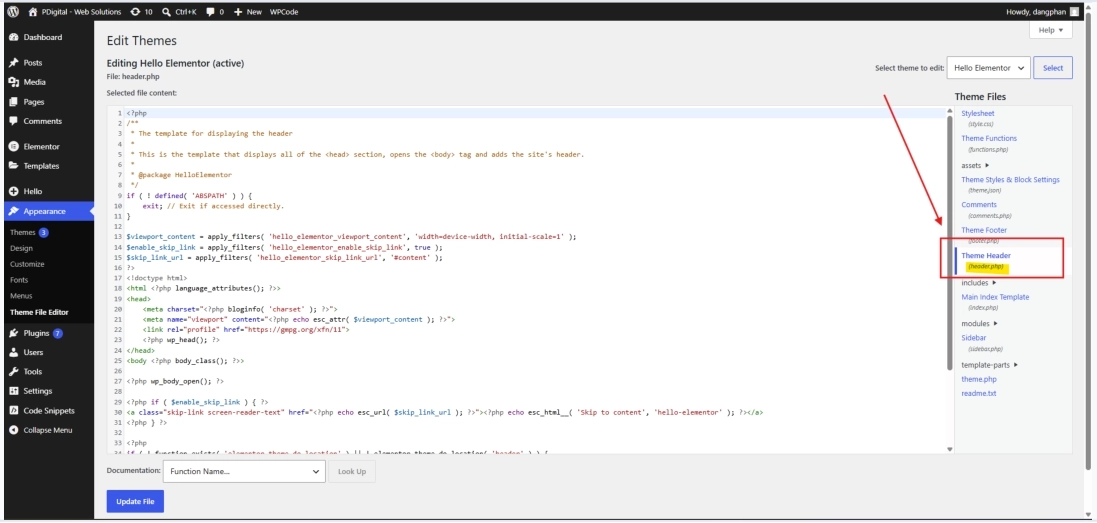This screenshot has height=523, width=1097.
Task: Click the Plugins 7 updates badge
Action: [x=57, y=333]
